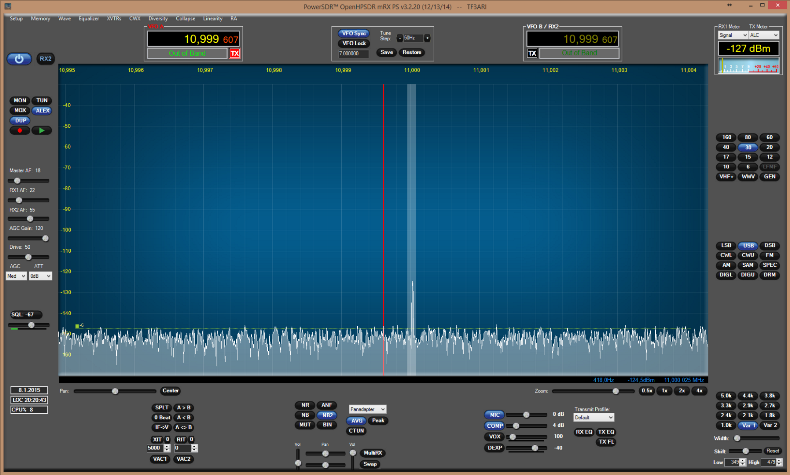Adjust the Zoom slider
Viewport: 790px width, 475px height.
(x=593, y=391)
